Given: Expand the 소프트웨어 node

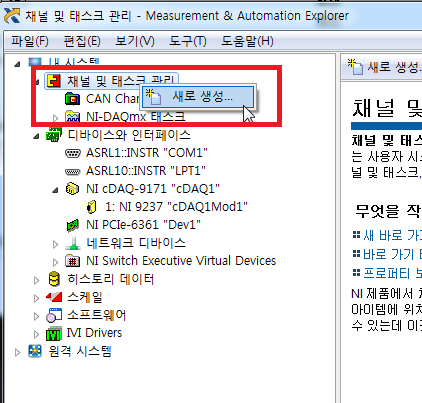Looking at the screenshot, I should (36, 316).
